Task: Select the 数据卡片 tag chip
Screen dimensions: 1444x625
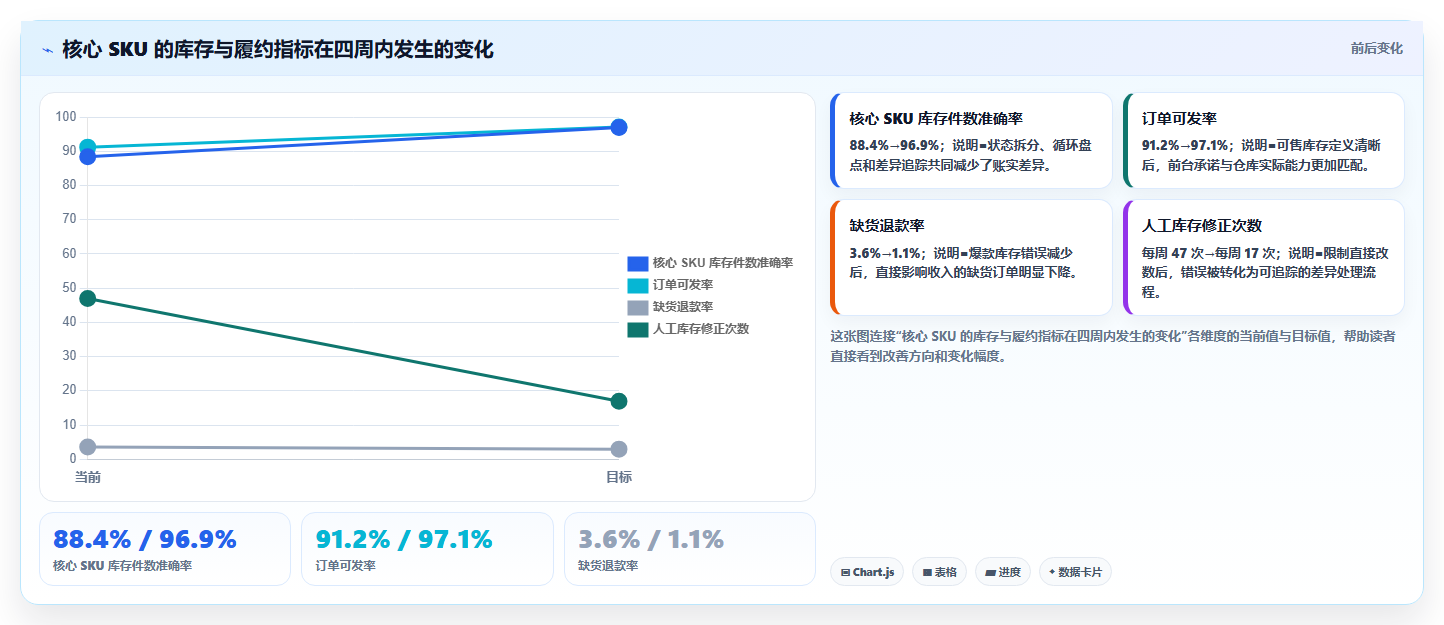Action: pos(1075,572)
